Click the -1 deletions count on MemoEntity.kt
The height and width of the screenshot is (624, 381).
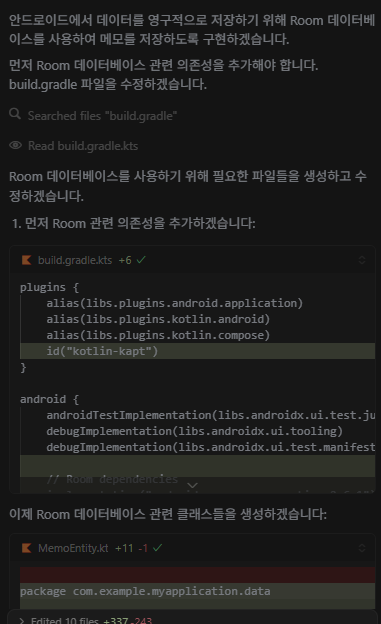(x=143, y=548)
